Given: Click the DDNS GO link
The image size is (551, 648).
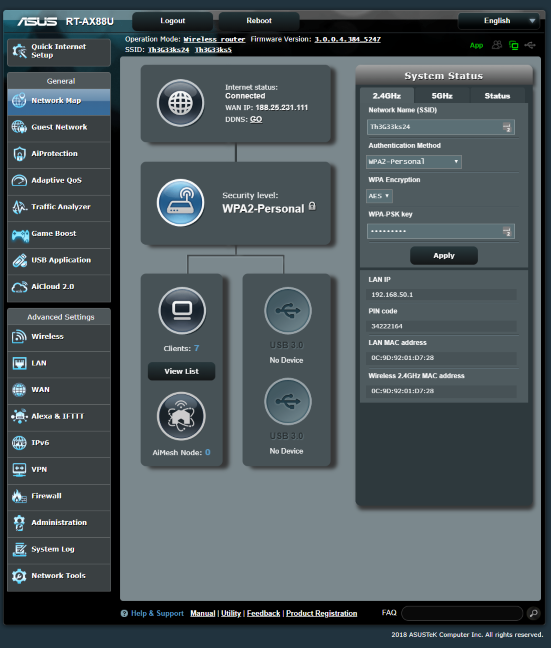Looking at the screenshot, I should (256, 119).
